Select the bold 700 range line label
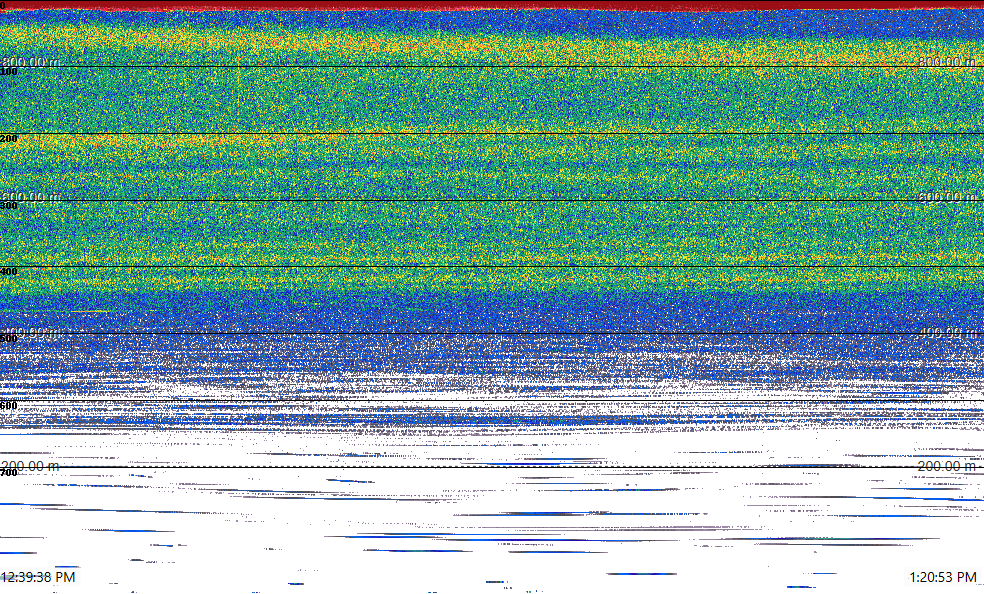Viewport: 984px width, 594px height. 9,473
